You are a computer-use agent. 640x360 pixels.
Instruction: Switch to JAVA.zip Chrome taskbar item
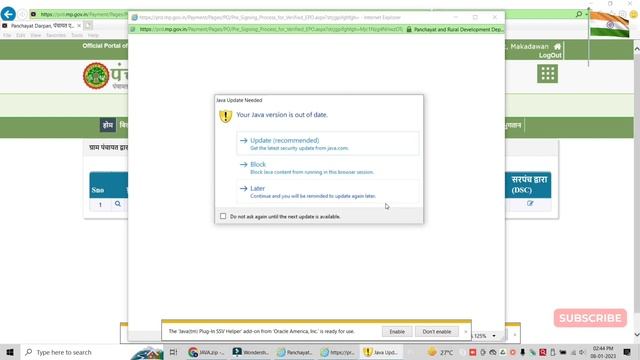(207, 352)
